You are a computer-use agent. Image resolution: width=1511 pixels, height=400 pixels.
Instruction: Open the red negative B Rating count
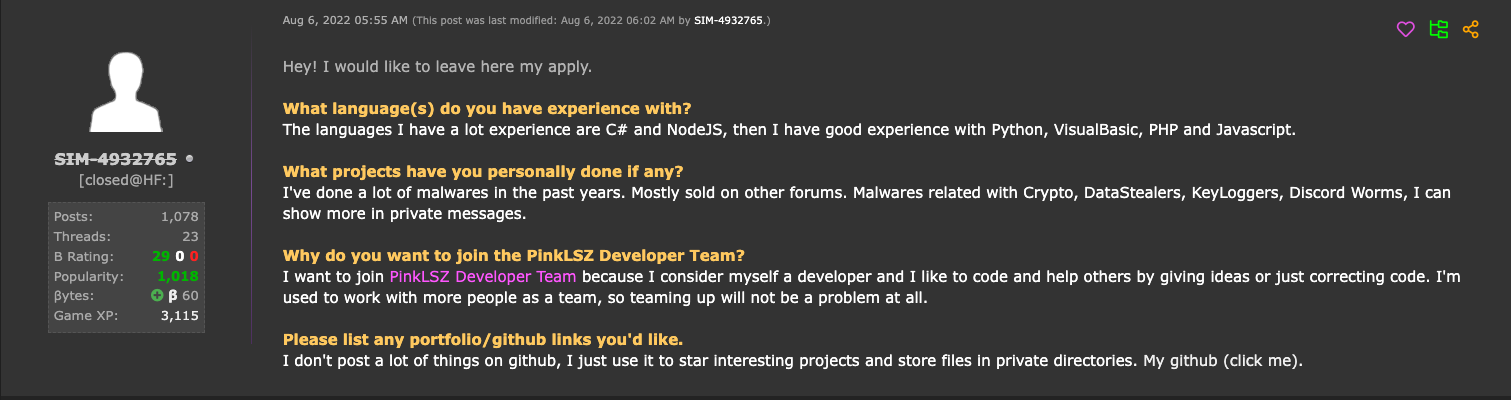click(x=194, y=256)
